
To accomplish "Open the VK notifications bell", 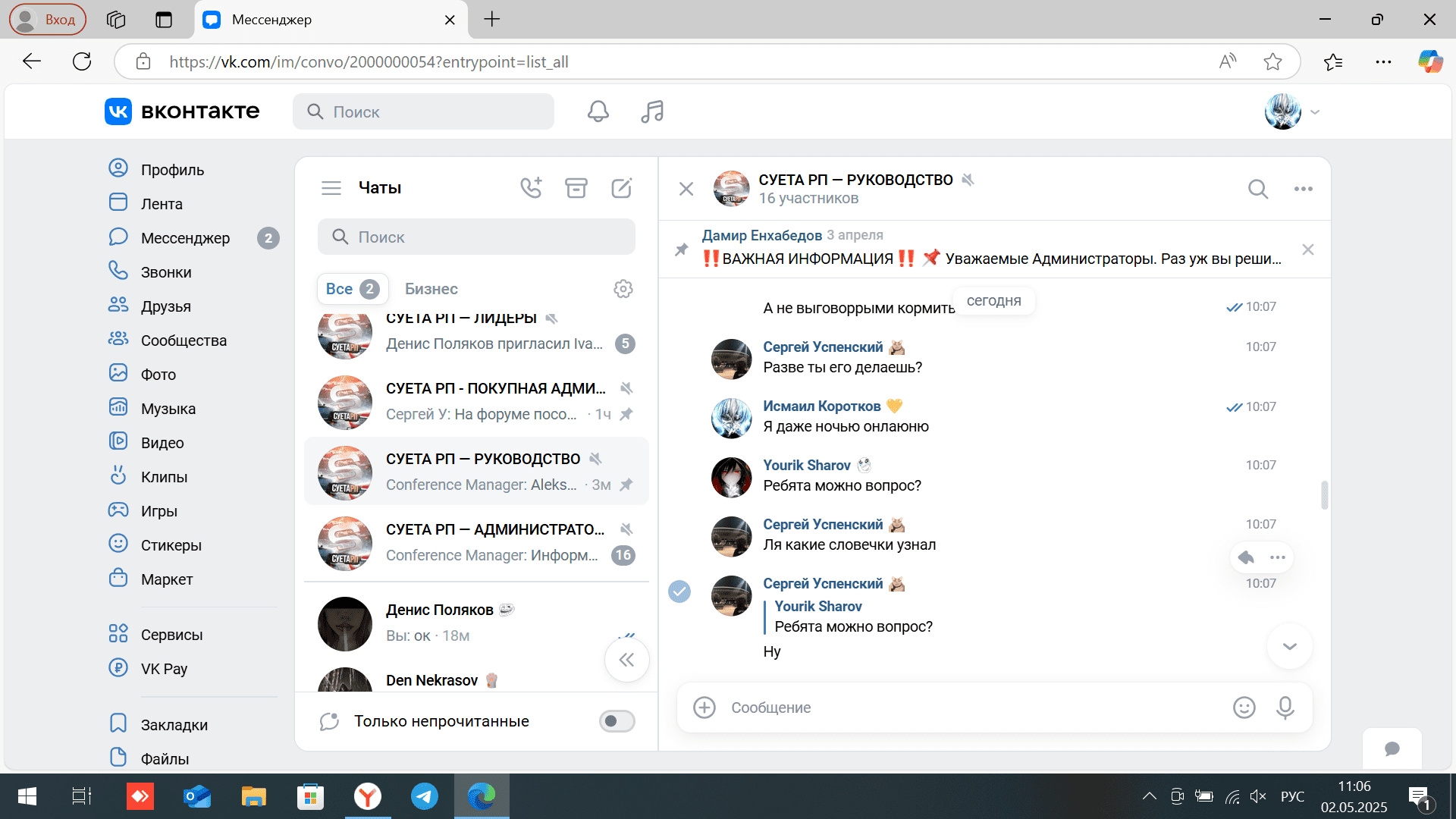I will (x=598, y=111).
